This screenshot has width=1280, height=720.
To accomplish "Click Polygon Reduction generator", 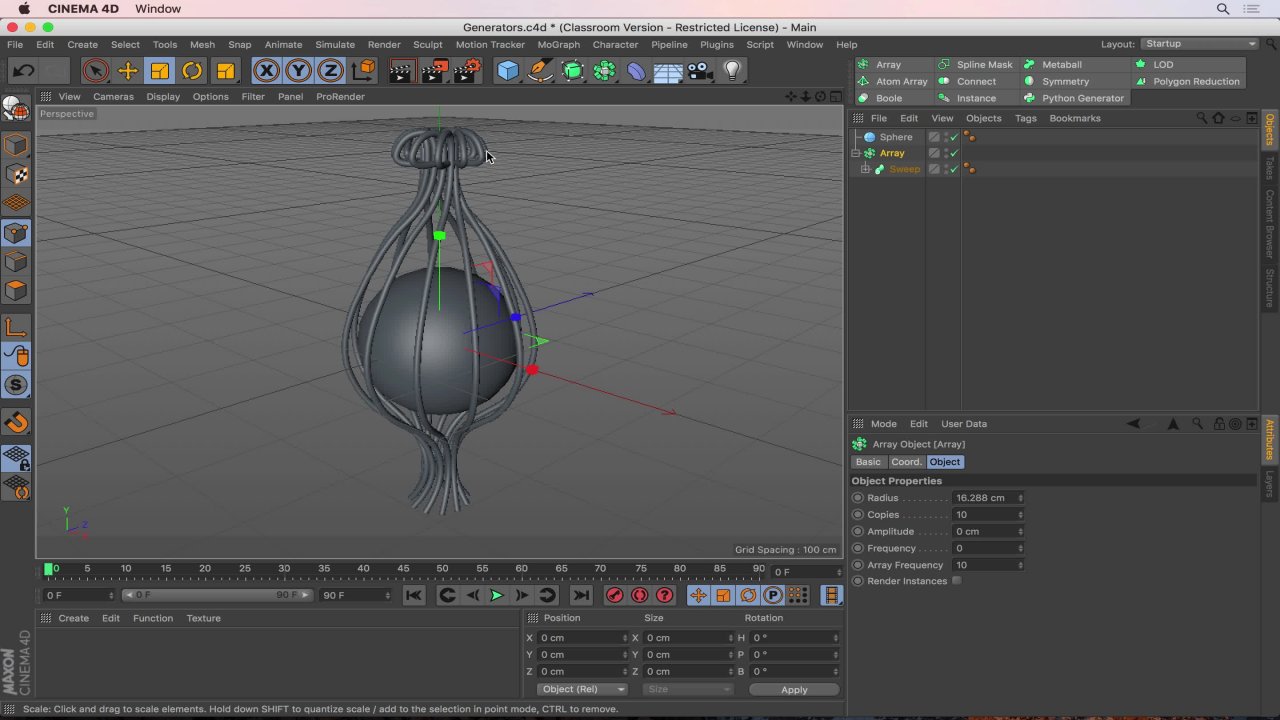I will click(1187, 81).
